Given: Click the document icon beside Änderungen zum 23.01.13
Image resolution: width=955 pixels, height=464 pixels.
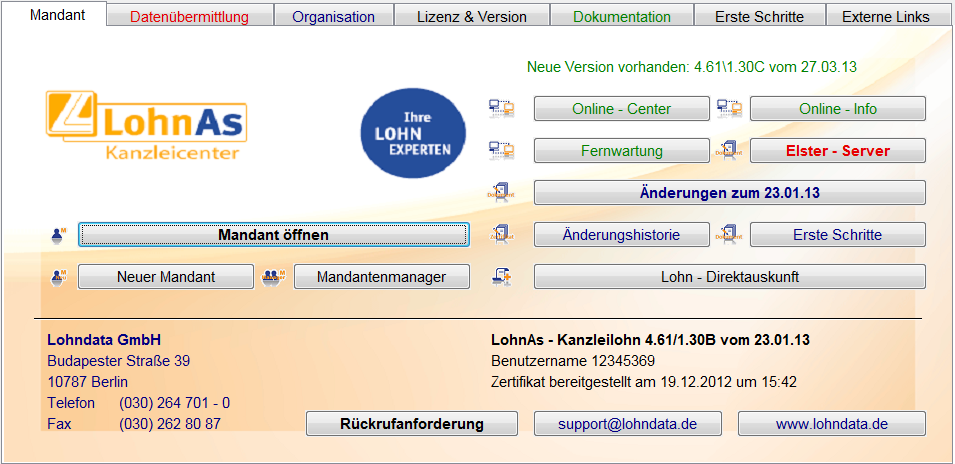Looking at the screenshot, I should pyautogui.click(x=501, y=192).
